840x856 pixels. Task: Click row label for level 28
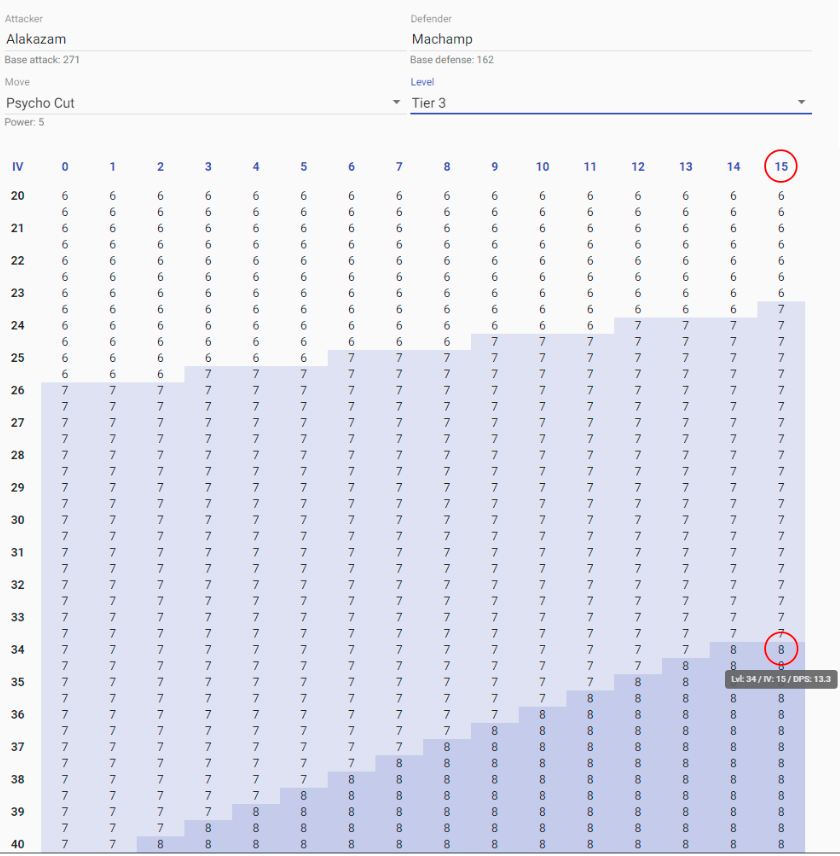point(17,455)
